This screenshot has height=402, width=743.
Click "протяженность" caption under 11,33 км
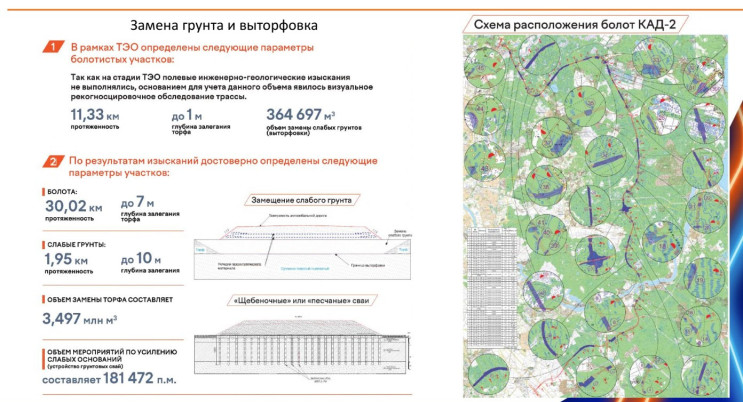pos(95,127)
